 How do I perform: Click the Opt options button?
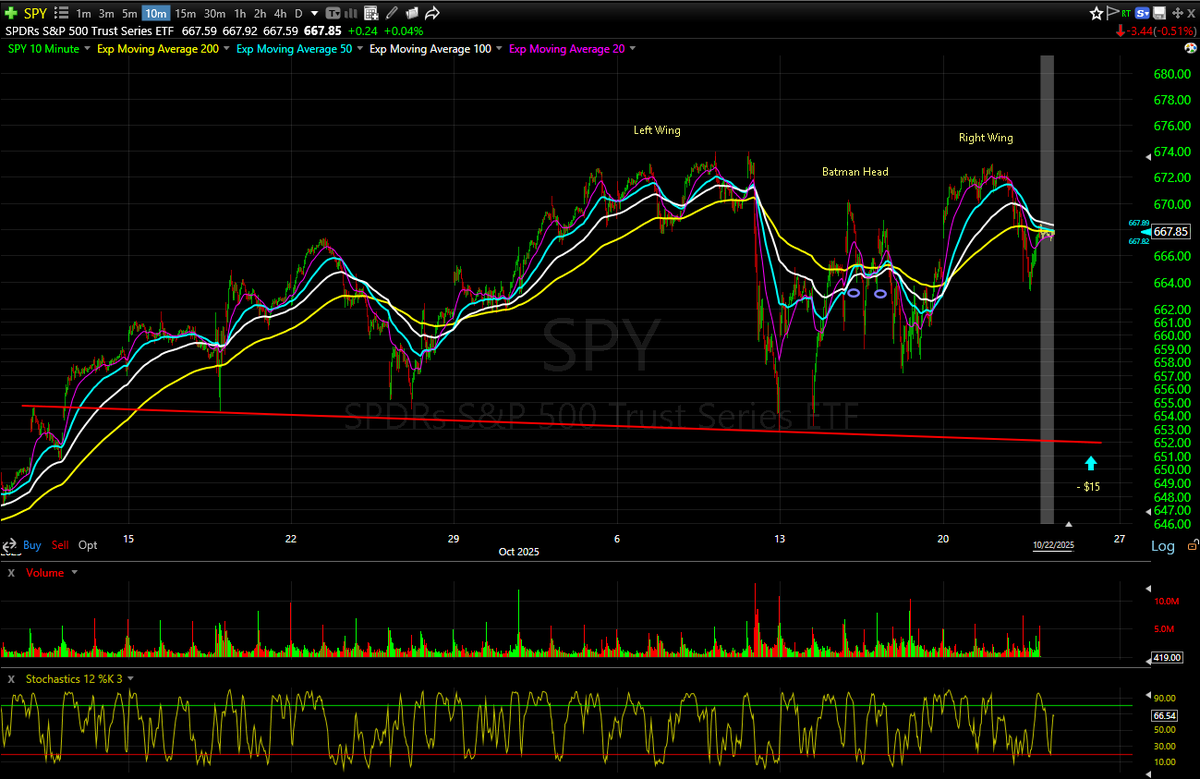tap(87, 545)
